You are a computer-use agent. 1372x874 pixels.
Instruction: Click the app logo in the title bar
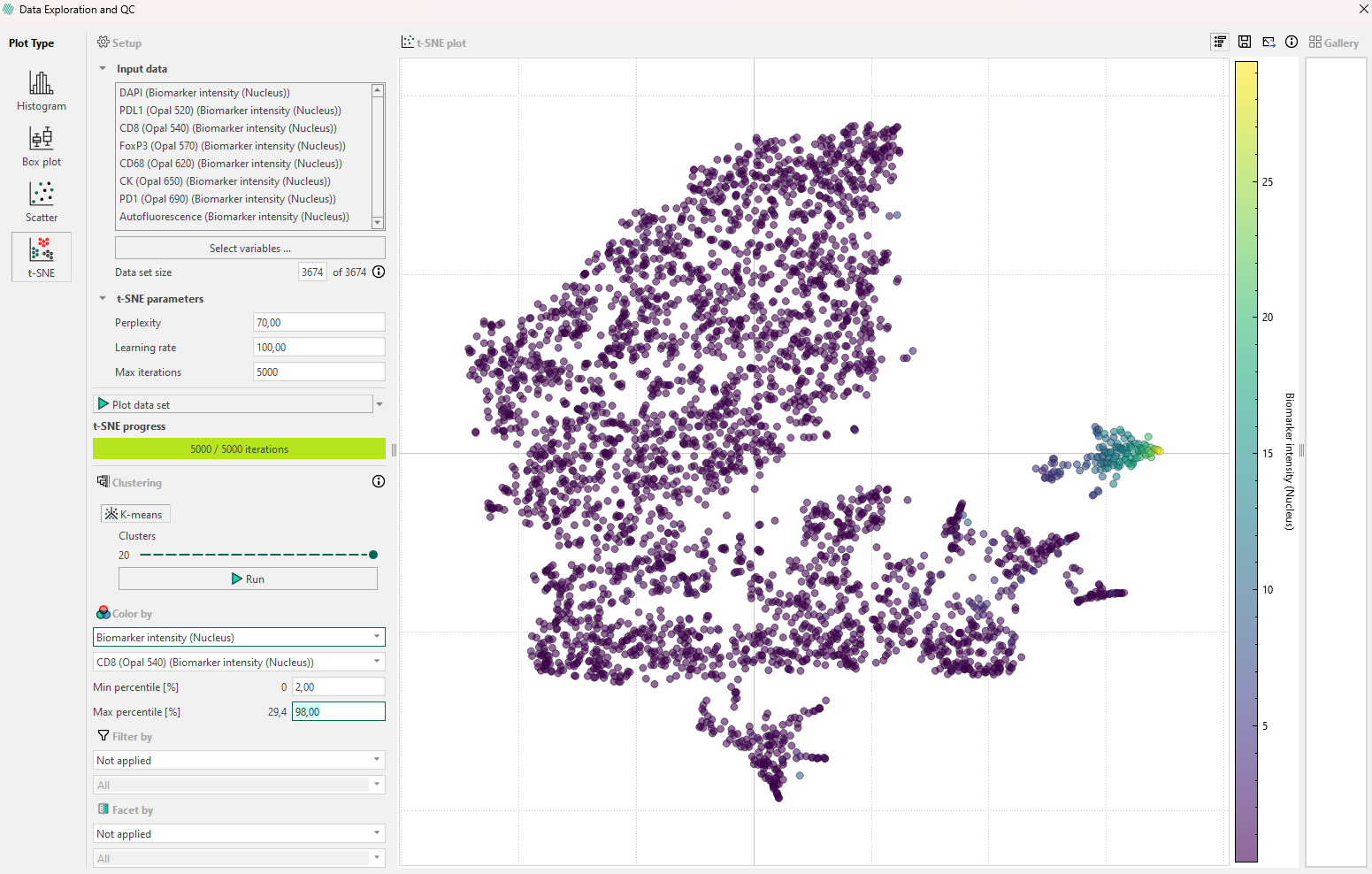(x=9, y=9)
